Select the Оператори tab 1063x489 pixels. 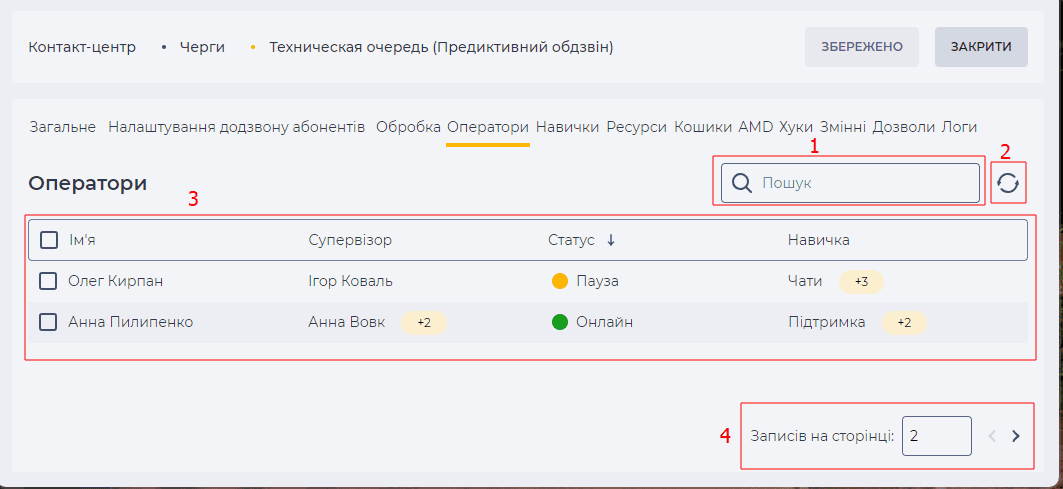point(488,127)
